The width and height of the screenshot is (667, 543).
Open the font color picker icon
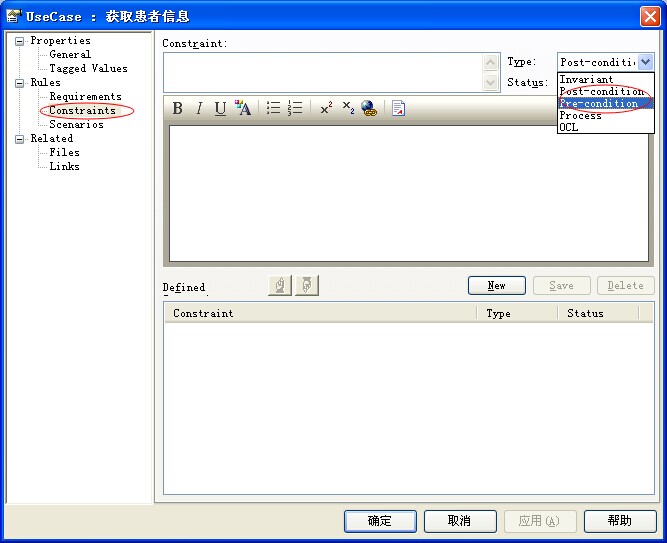[243, 108]
